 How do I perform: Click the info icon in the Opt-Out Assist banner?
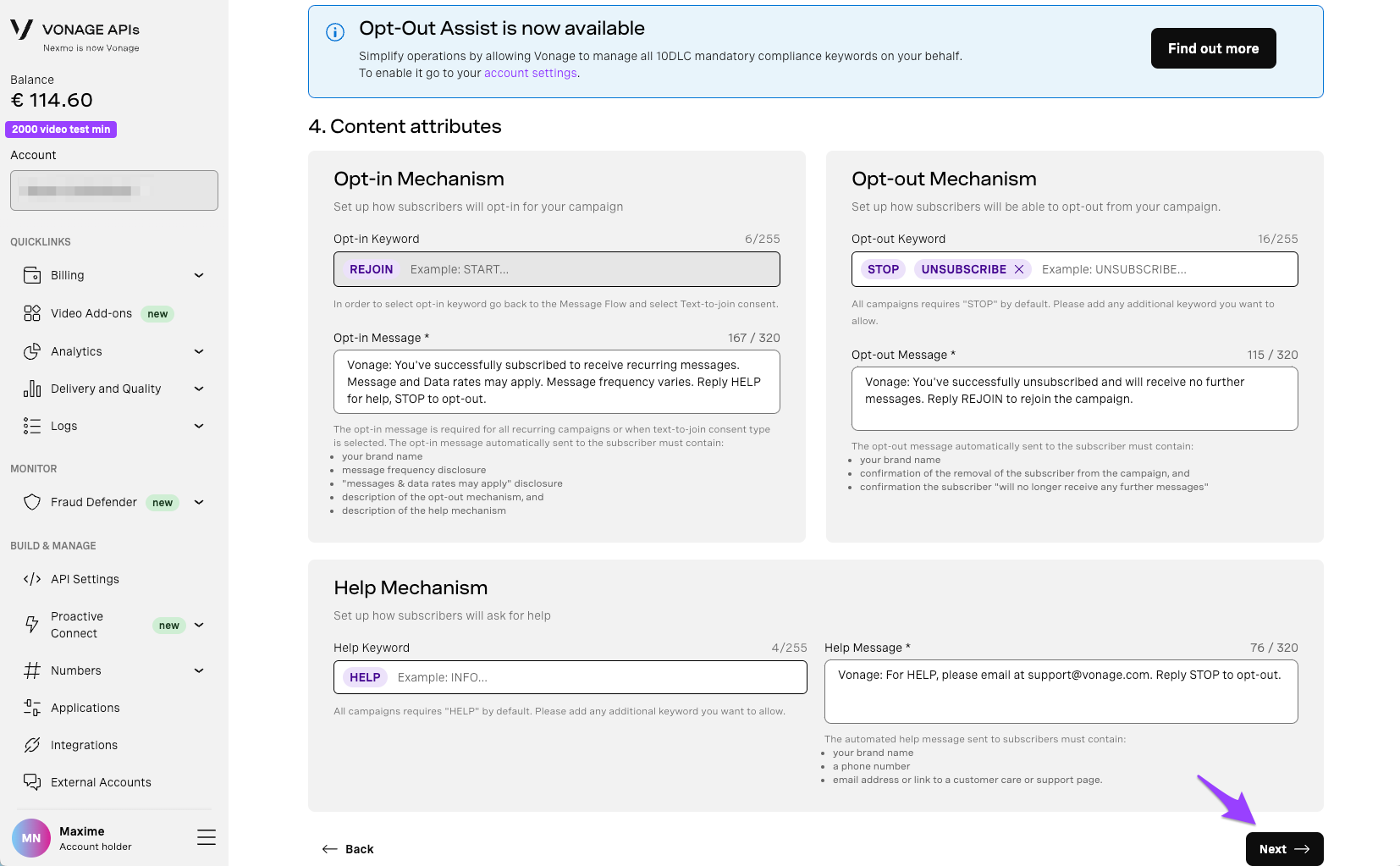tap(334, 32)
